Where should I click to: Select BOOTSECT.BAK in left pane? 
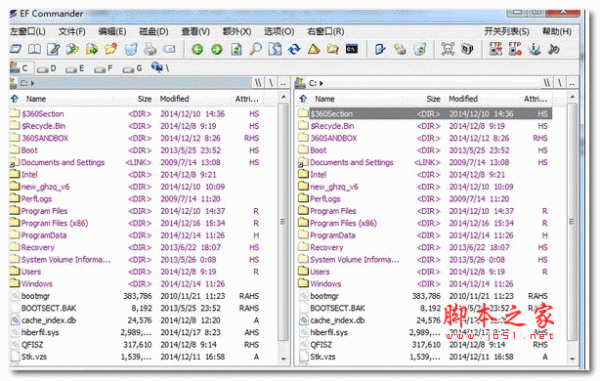[x=49, y=308]
